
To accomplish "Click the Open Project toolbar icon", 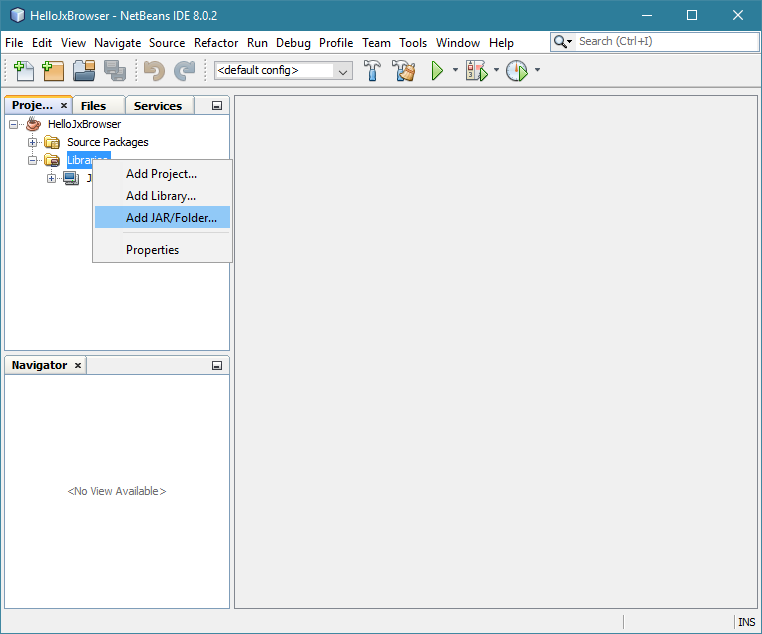I will (84, 70).
